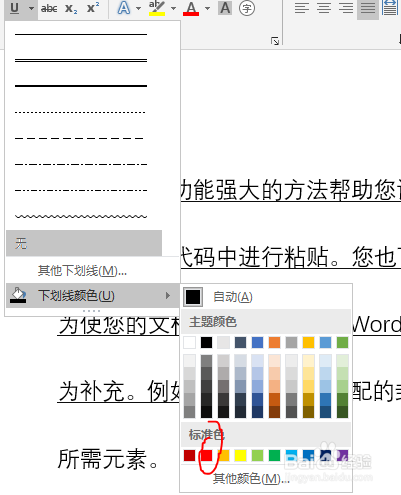Align text right

pyautogui.click(x=346, y=8)
